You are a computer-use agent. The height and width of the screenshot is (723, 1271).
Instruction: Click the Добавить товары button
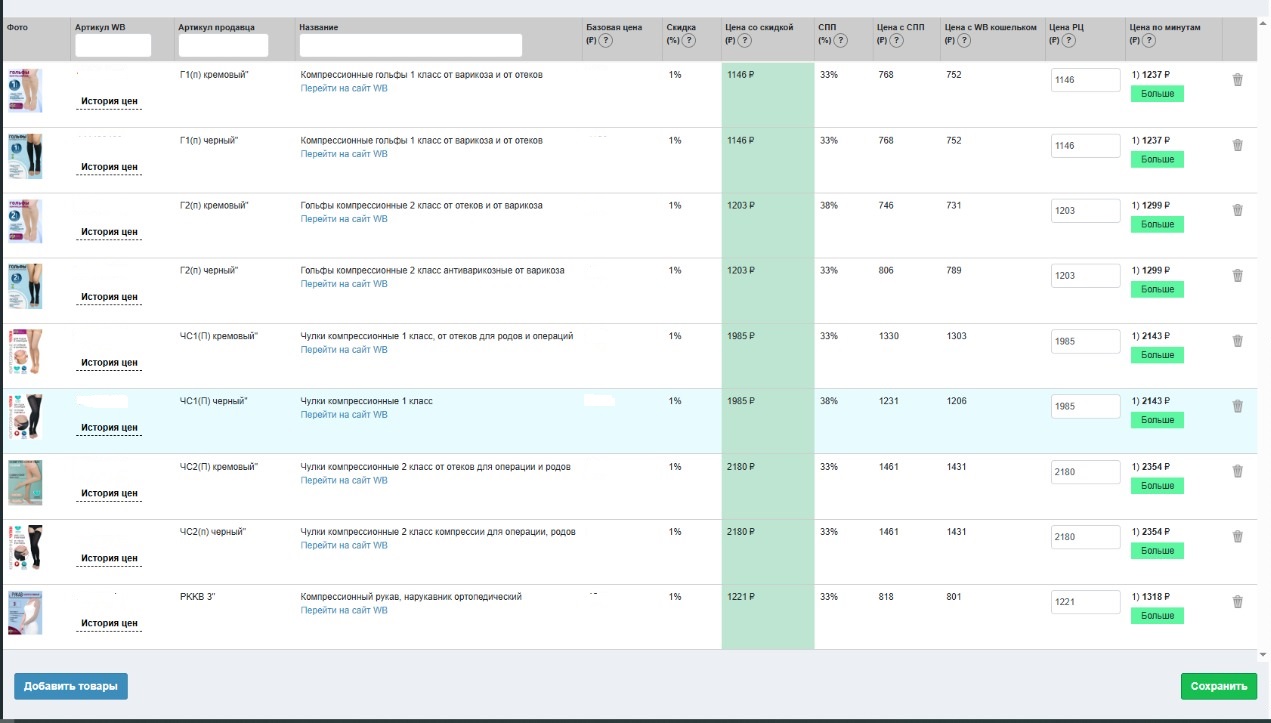tap(71, 686)
